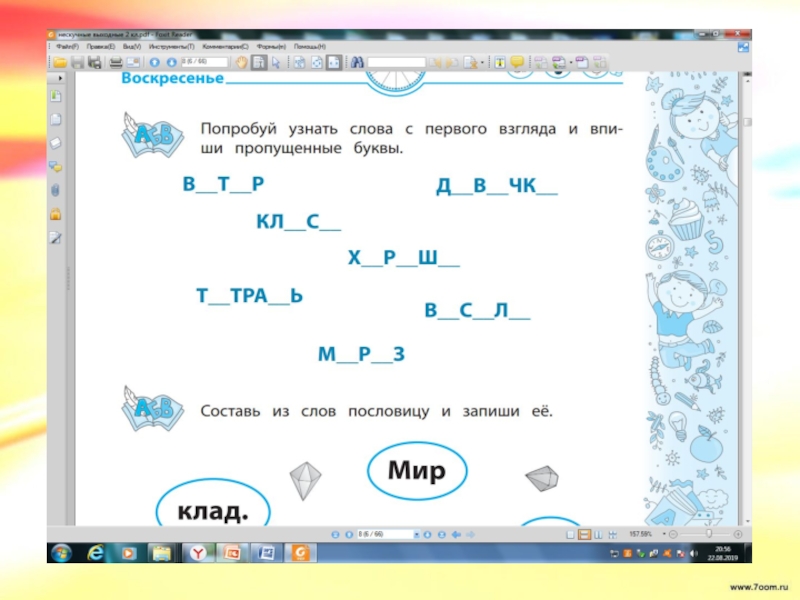Jump to the first page in the status bar
Viewport: 800px width, 600px height.
tap(335, 535)
